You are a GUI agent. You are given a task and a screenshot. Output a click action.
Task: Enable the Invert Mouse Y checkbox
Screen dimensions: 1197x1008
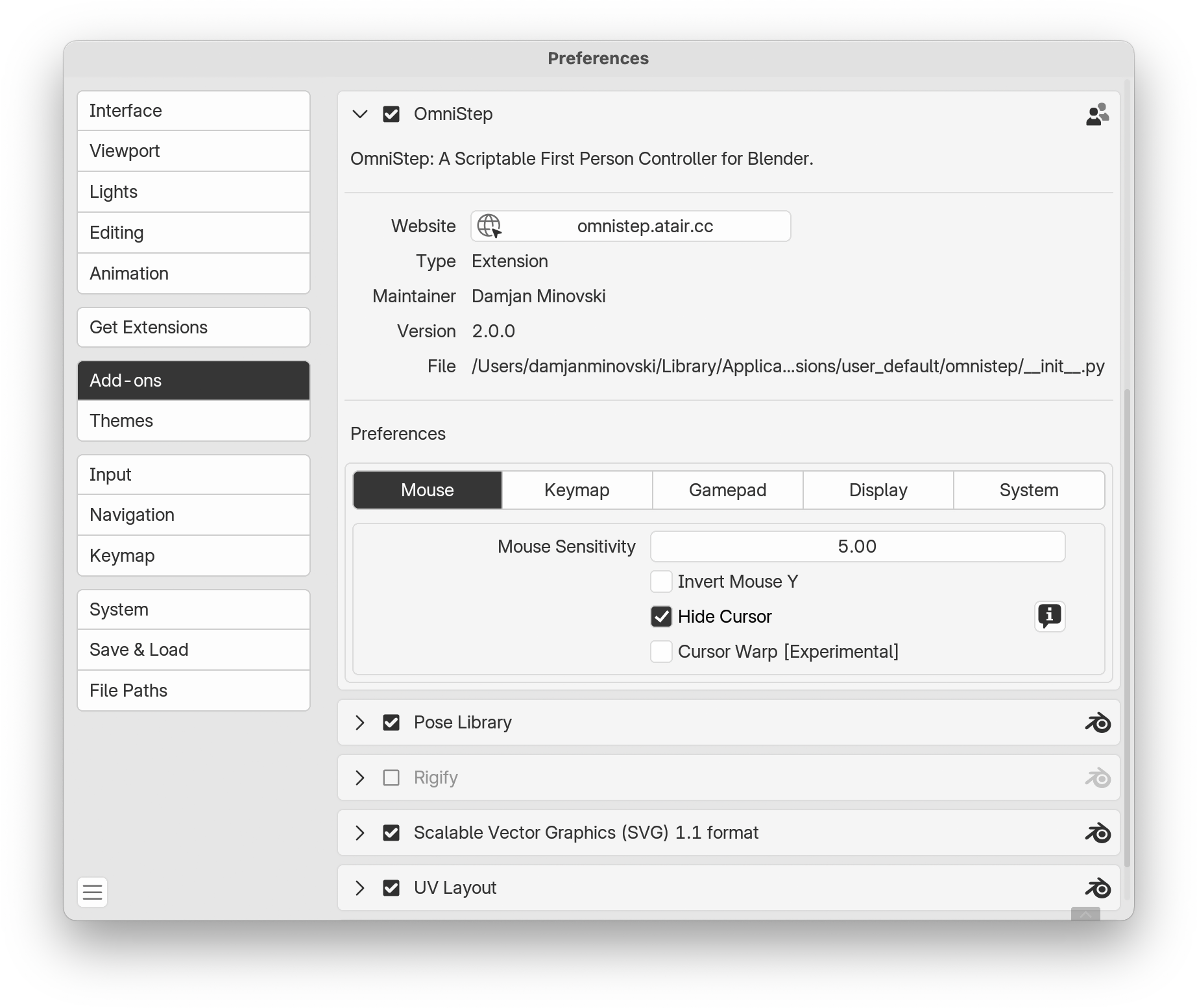661,582
